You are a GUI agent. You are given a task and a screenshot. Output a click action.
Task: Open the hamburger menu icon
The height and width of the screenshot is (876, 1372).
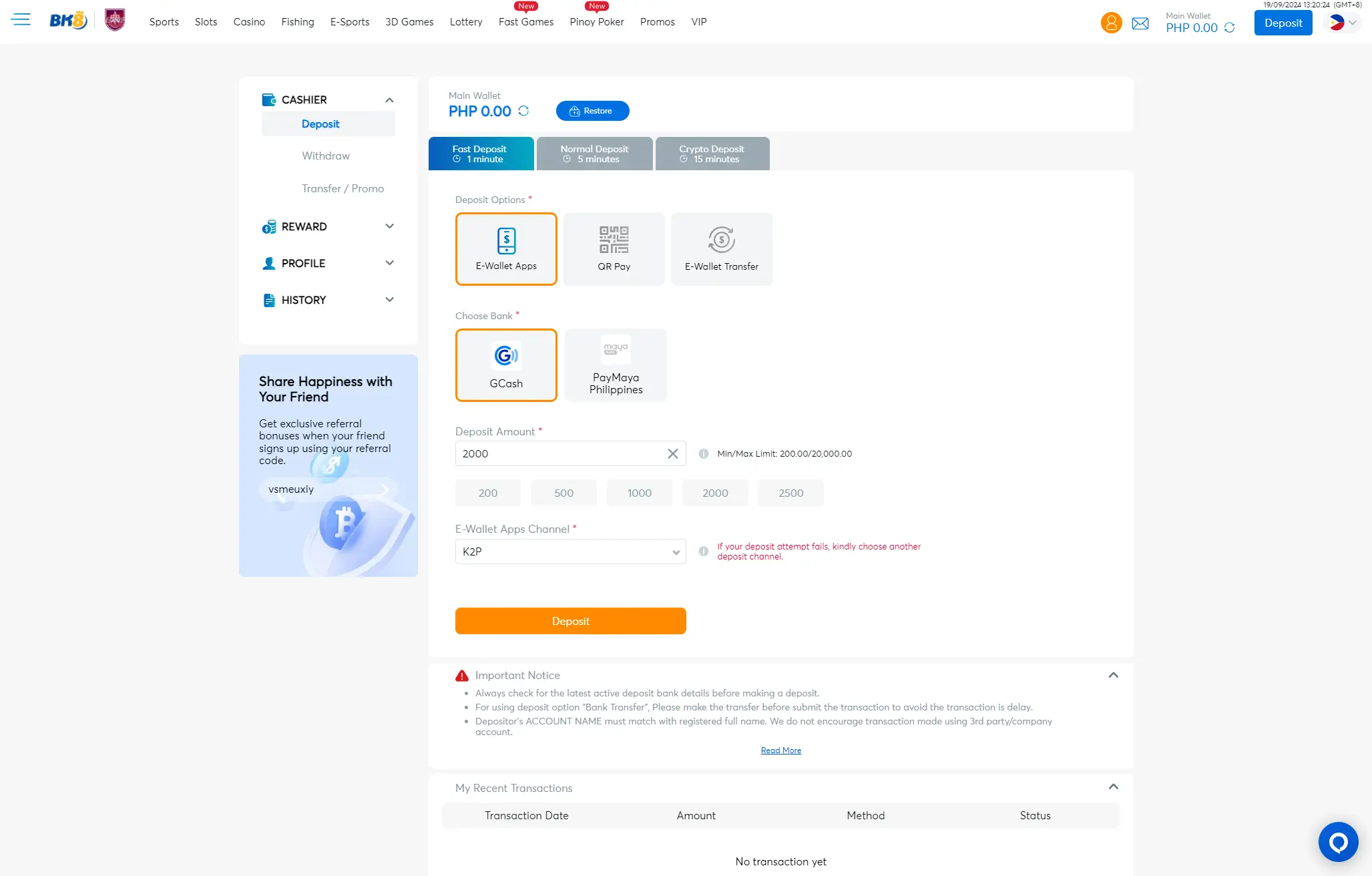(x=21, y=20)
